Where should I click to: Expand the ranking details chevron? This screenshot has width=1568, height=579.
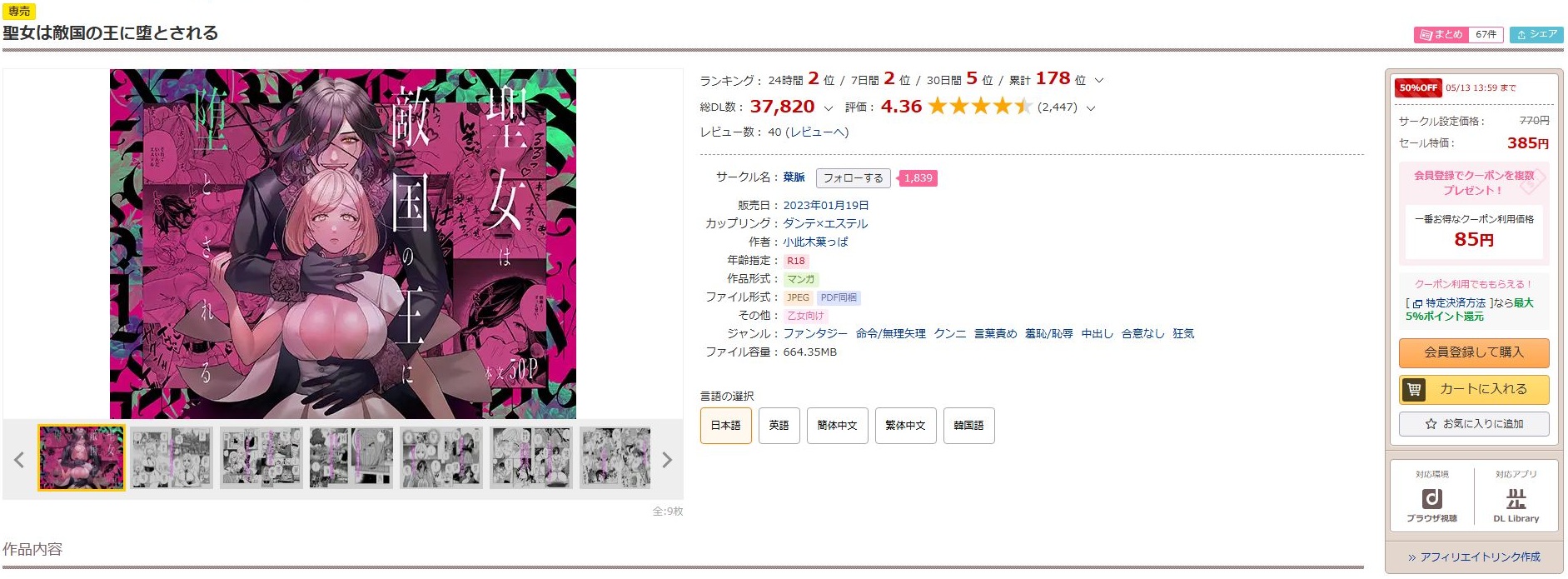point(1098,81)
